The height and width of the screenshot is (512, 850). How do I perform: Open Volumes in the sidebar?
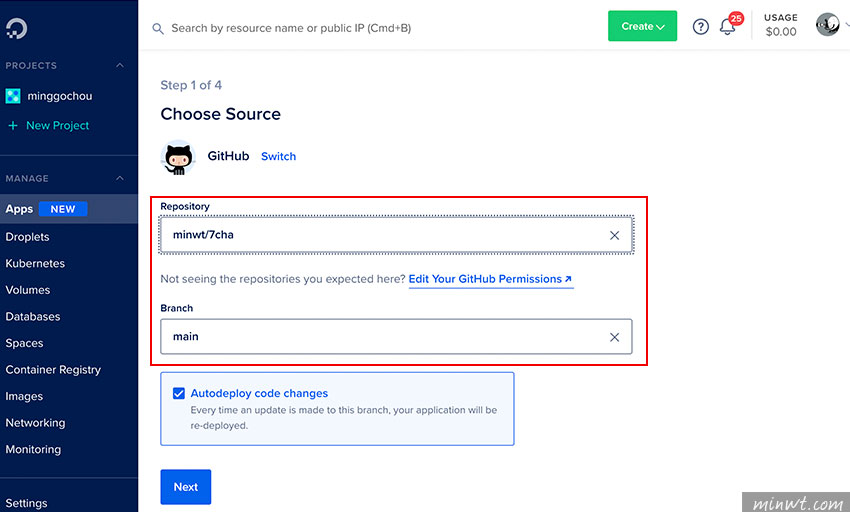[x=28, y=290]
